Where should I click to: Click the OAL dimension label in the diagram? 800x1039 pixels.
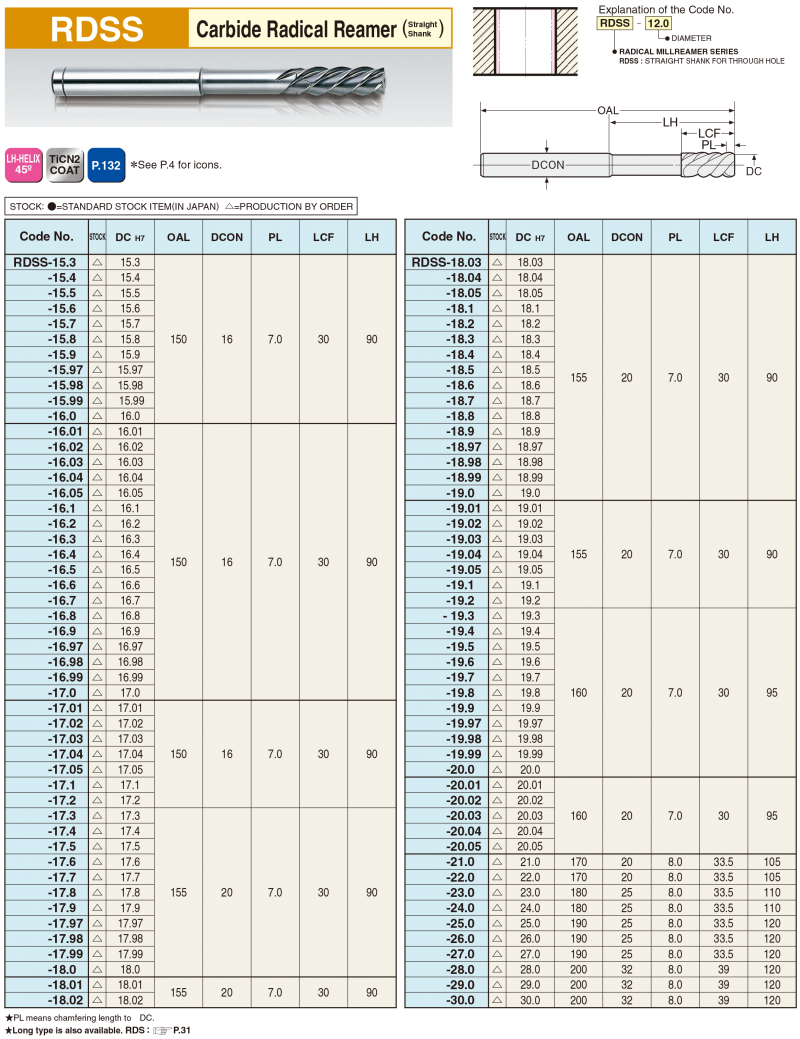607,110
